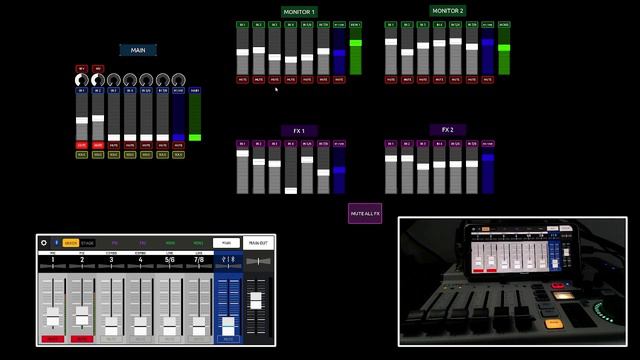Click the IN 3 label in FX 1 section
This screenshot has width=640, height=360.
[274, 144]
